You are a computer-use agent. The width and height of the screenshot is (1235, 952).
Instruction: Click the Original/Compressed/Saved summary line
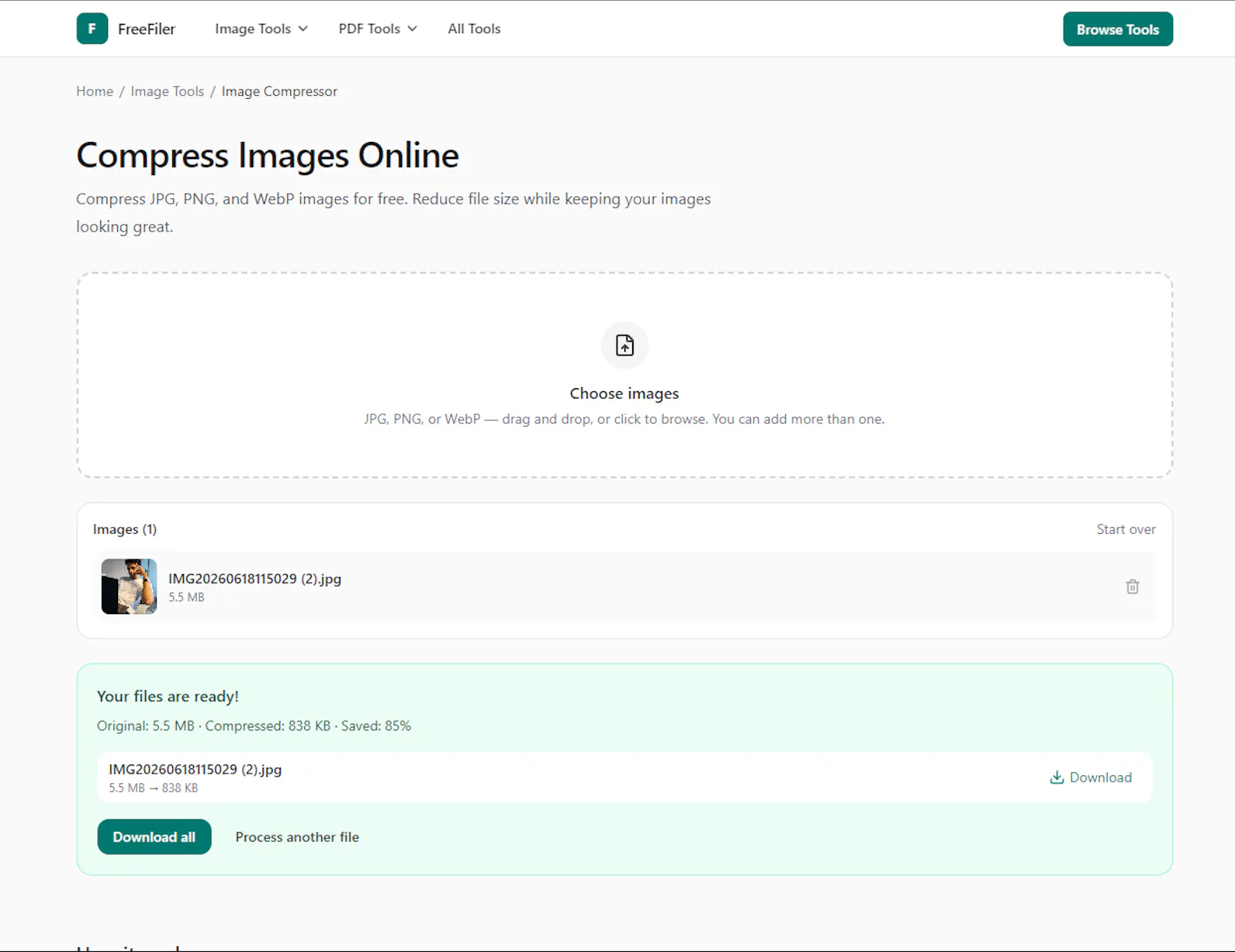tap(254, 726)
